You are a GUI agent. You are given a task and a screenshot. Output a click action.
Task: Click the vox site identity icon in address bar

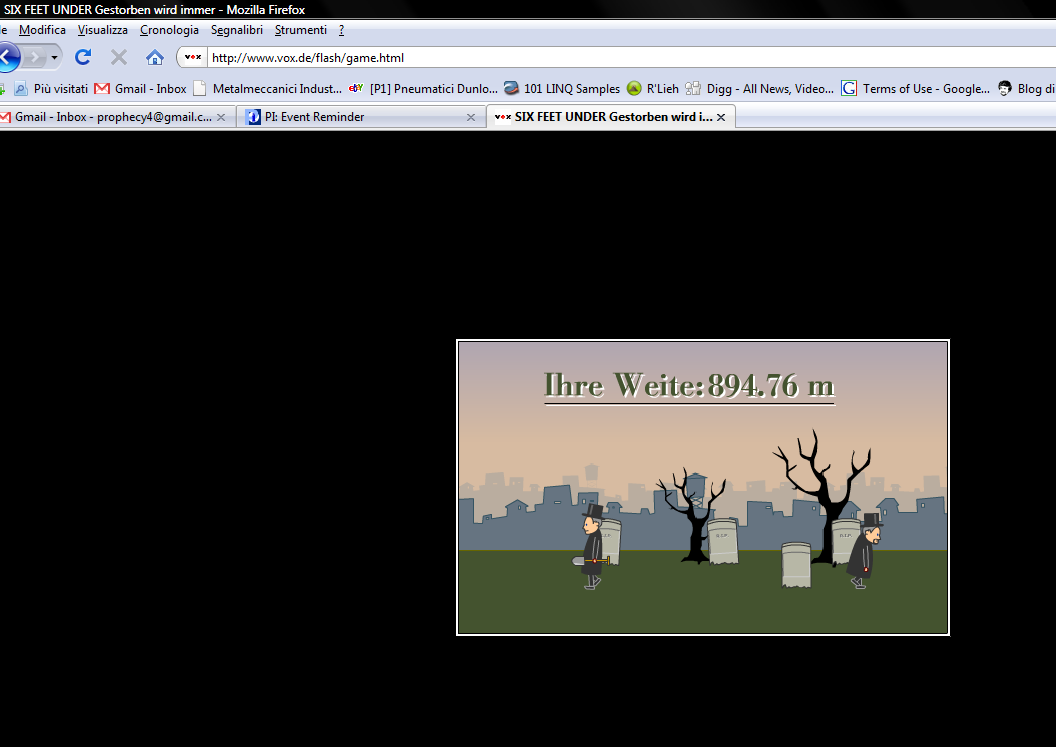[x=193, y=57]
